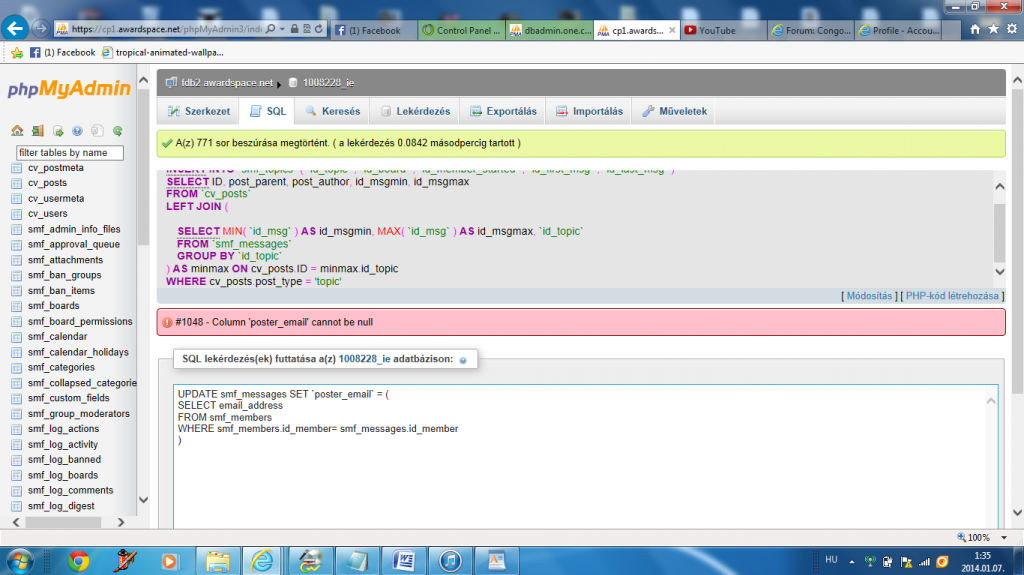Screen dimensions: 1024x575
Task: Open browser home icon at top right
Action: point(974,29)
